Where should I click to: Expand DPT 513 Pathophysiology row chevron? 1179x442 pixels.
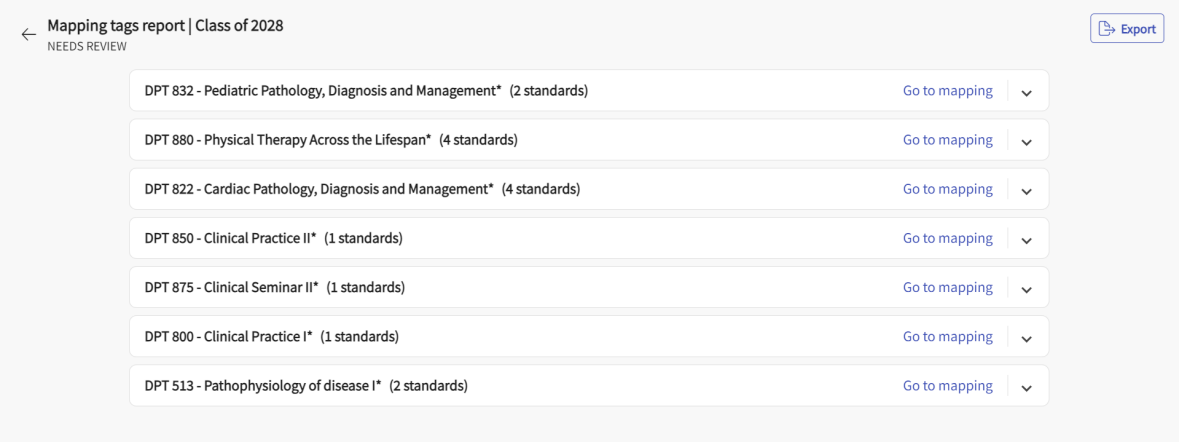point(1026,387)
